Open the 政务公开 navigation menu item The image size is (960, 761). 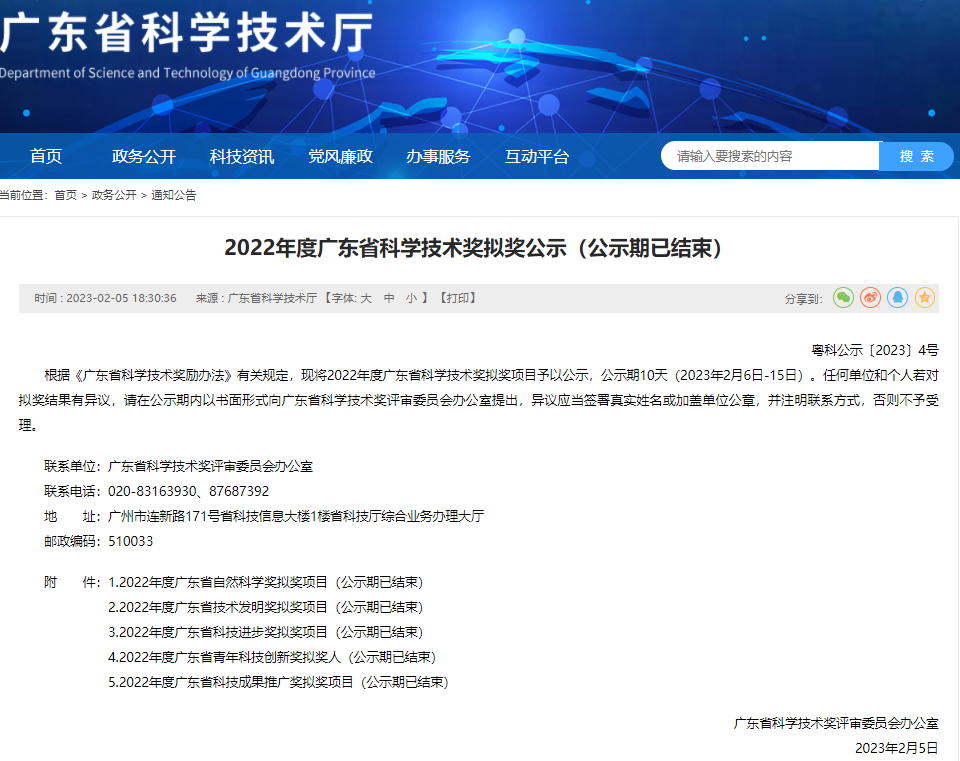[143, 156]
